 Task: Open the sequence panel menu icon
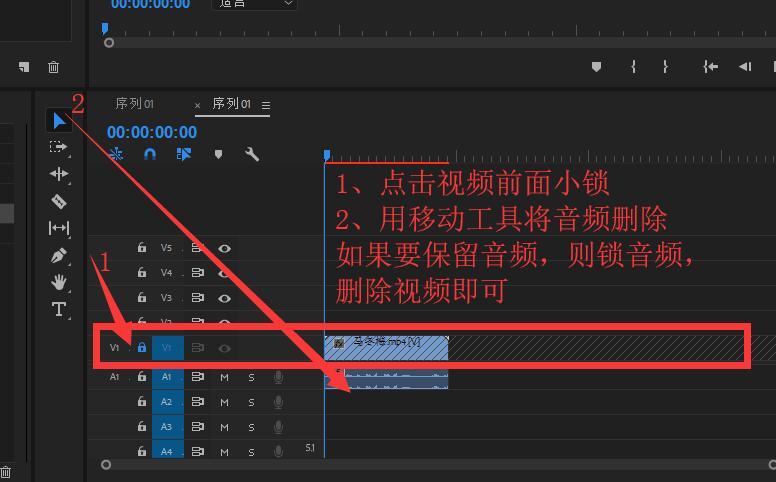point(266,105)
